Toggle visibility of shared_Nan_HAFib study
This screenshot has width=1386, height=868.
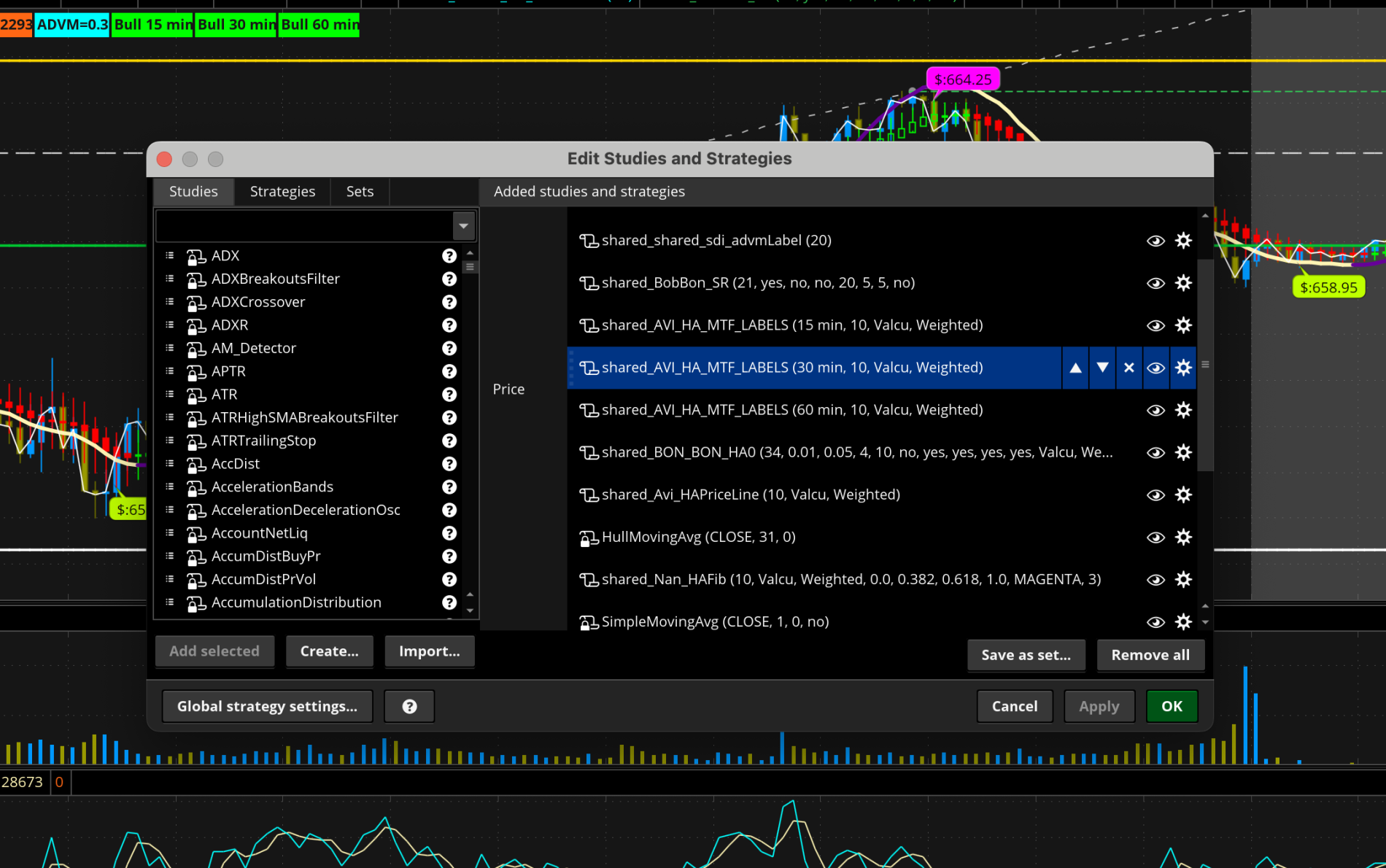[1155, 579]
